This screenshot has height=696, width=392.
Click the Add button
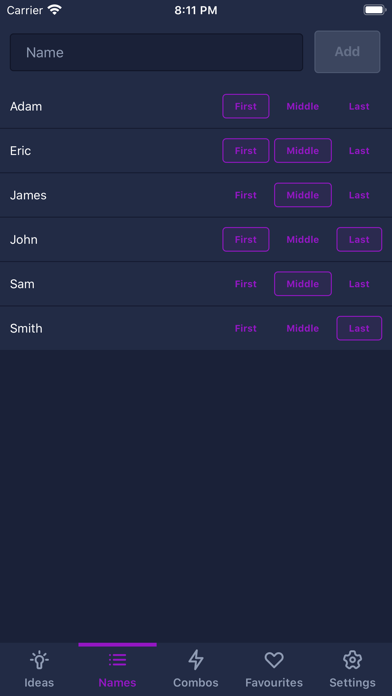[347, 51]
